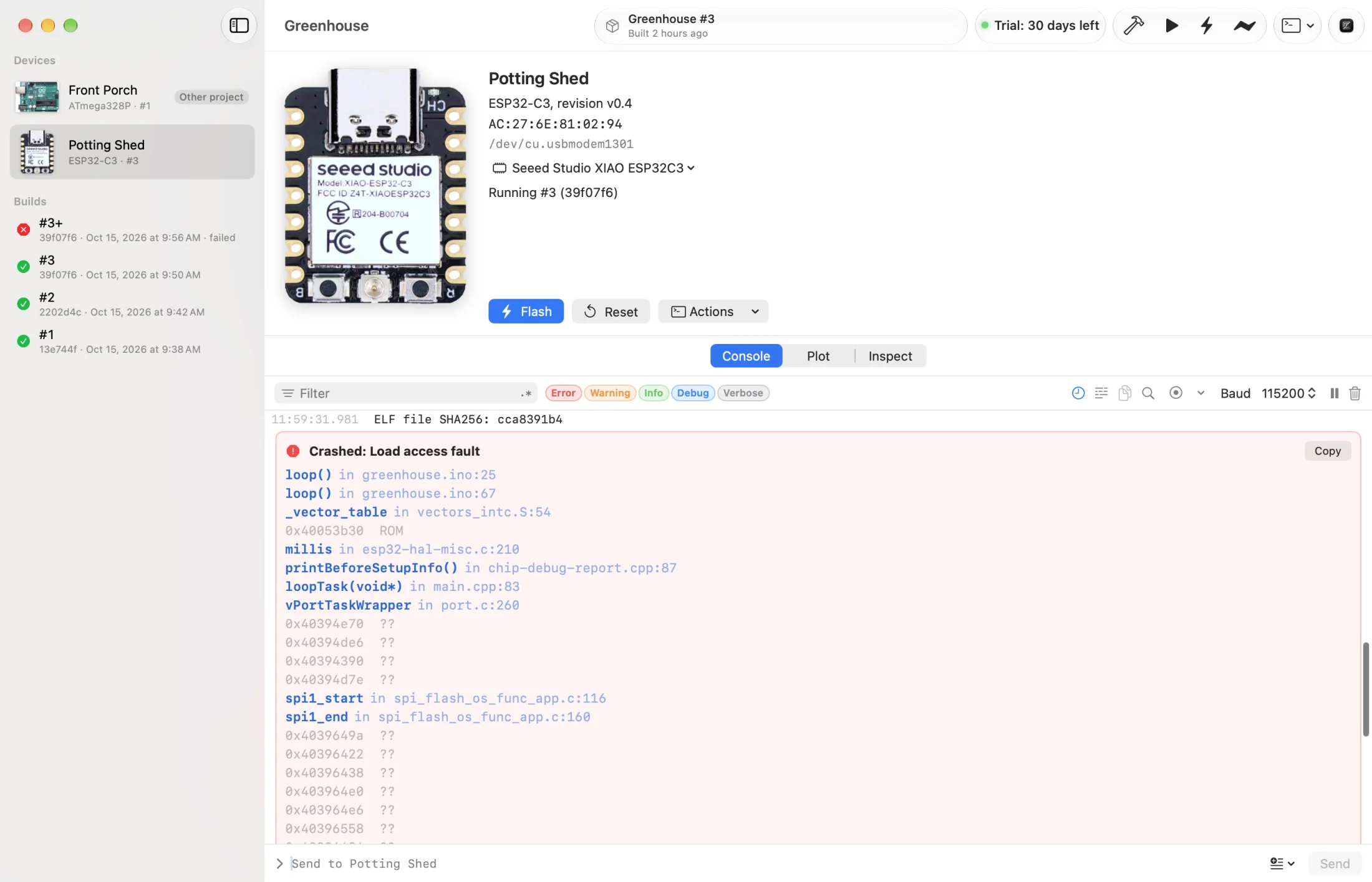Click the filter lines icon
This screenshot has width=1372, height=882.
[x=287, y=393]
